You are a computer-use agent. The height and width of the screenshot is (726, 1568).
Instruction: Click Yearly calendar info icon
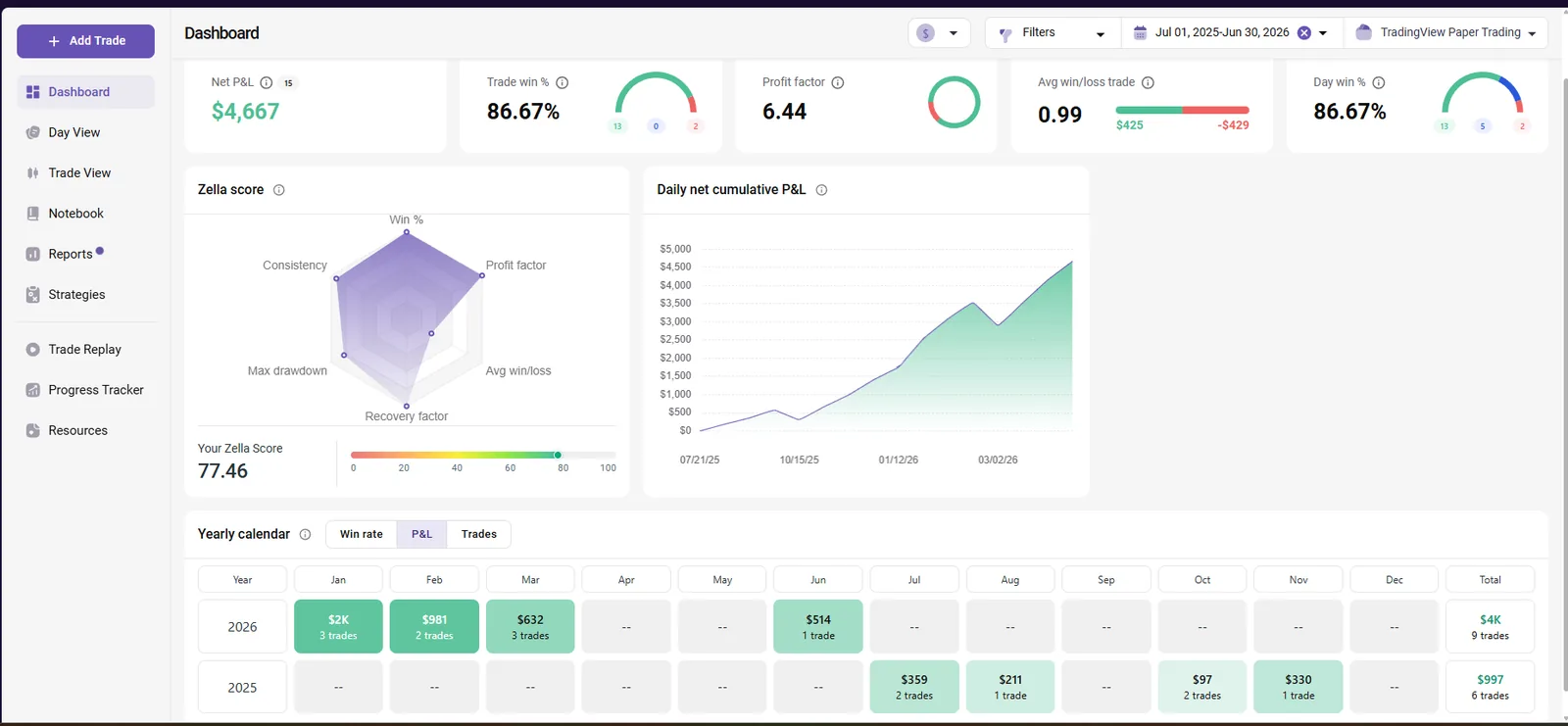(305, 534)
